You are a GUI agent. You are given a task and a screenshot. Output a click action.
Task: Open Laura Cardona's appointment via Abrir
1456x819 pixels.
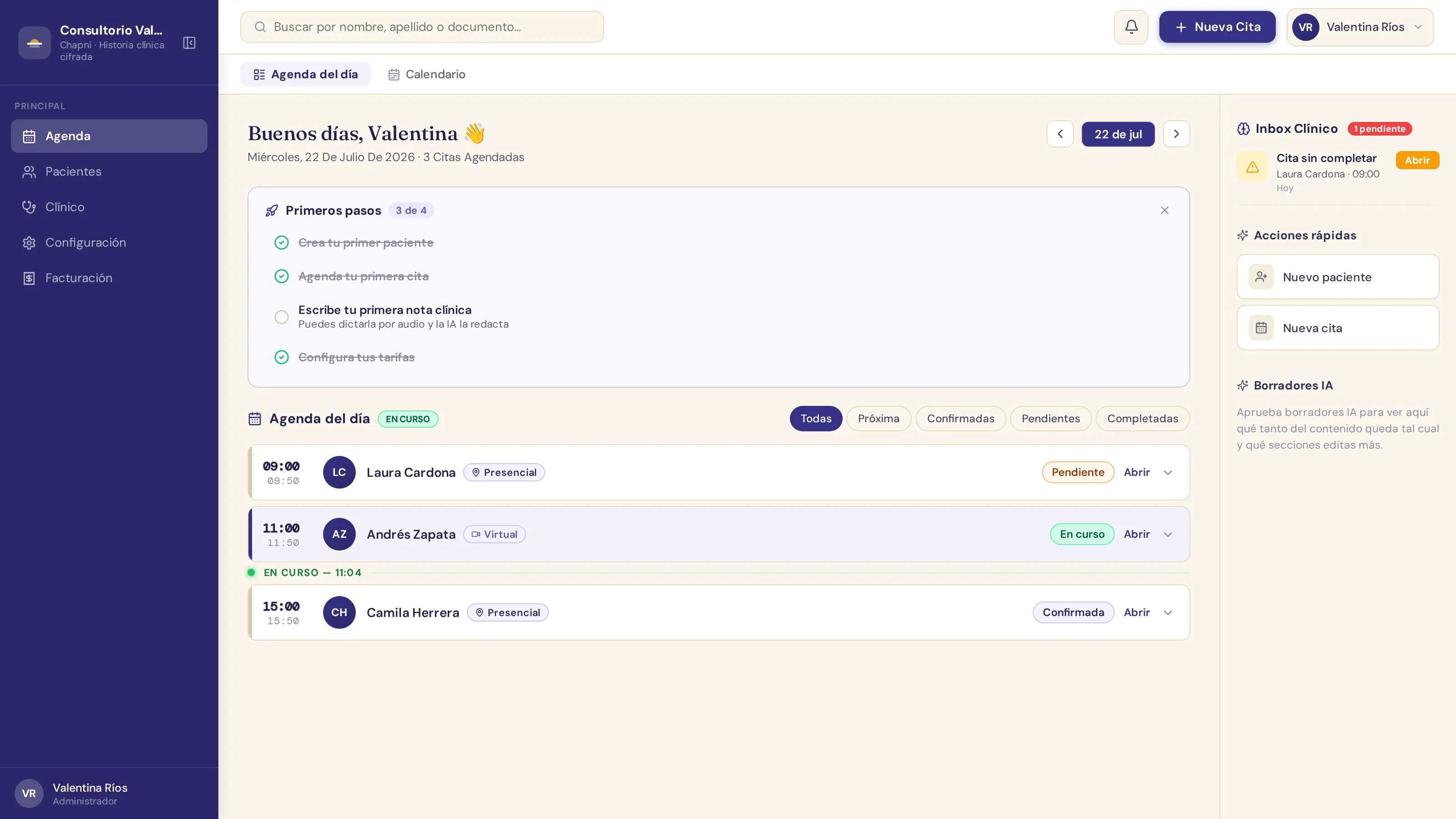(x=1137, y=473)
